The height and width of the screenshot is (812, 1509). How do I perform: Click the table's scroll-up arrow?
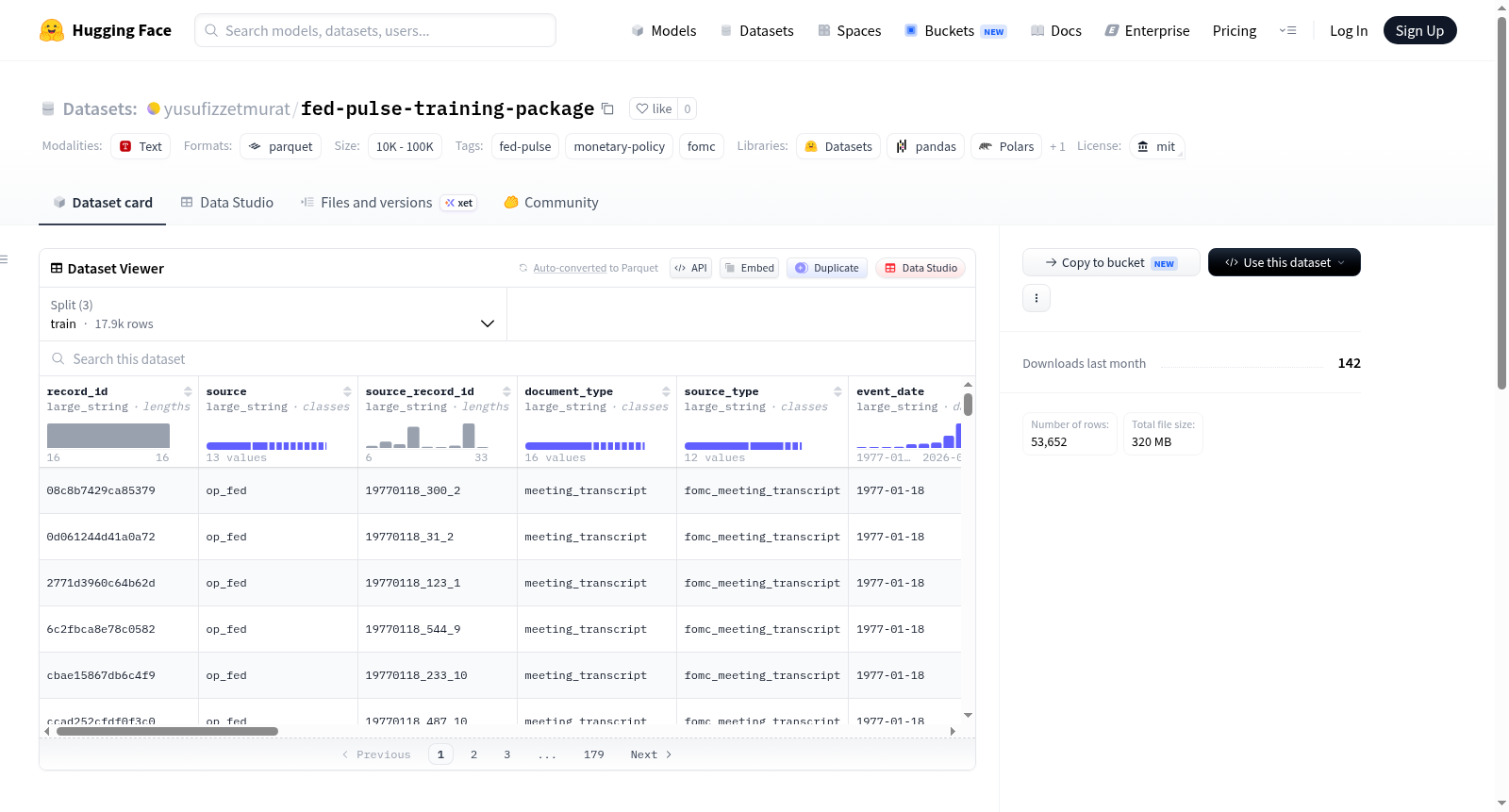pyautogui.click(x=968, y=384)
